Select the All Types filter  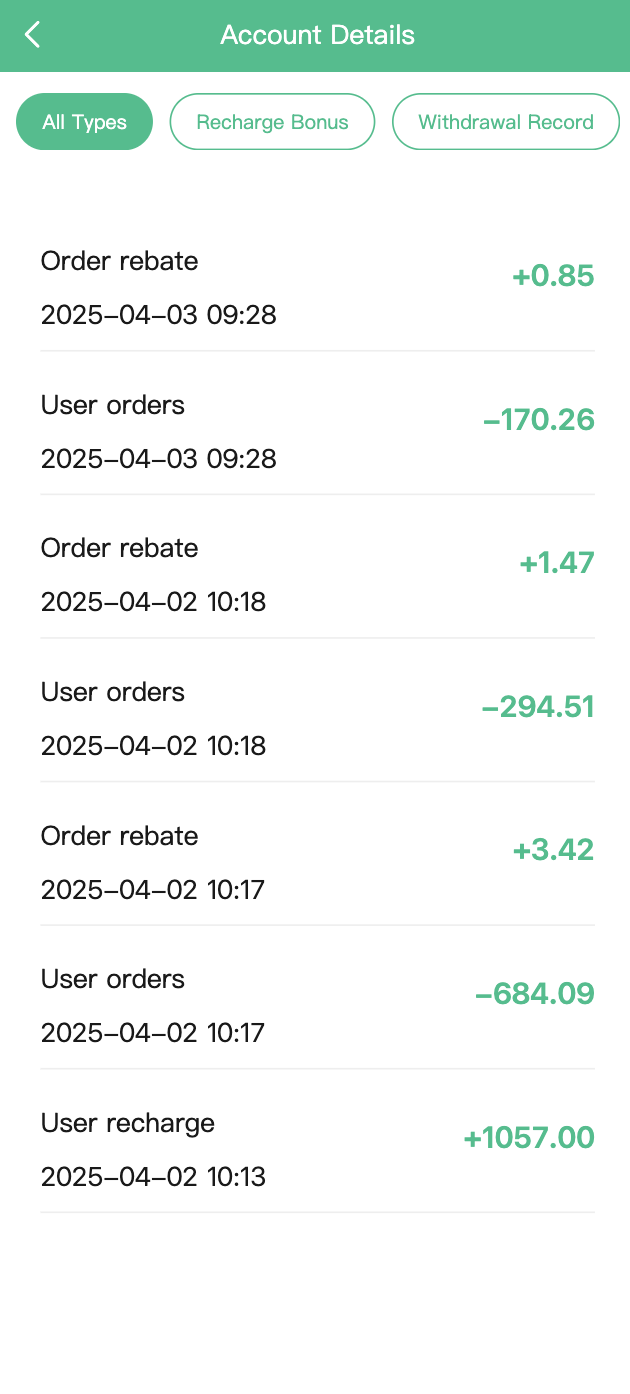click(x=84, y=122)
